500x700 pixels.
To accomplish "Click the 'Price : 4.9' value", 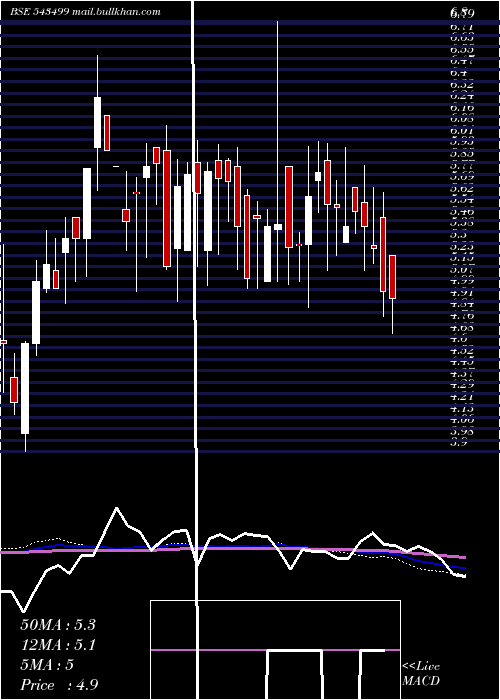I will click(59, 685).
